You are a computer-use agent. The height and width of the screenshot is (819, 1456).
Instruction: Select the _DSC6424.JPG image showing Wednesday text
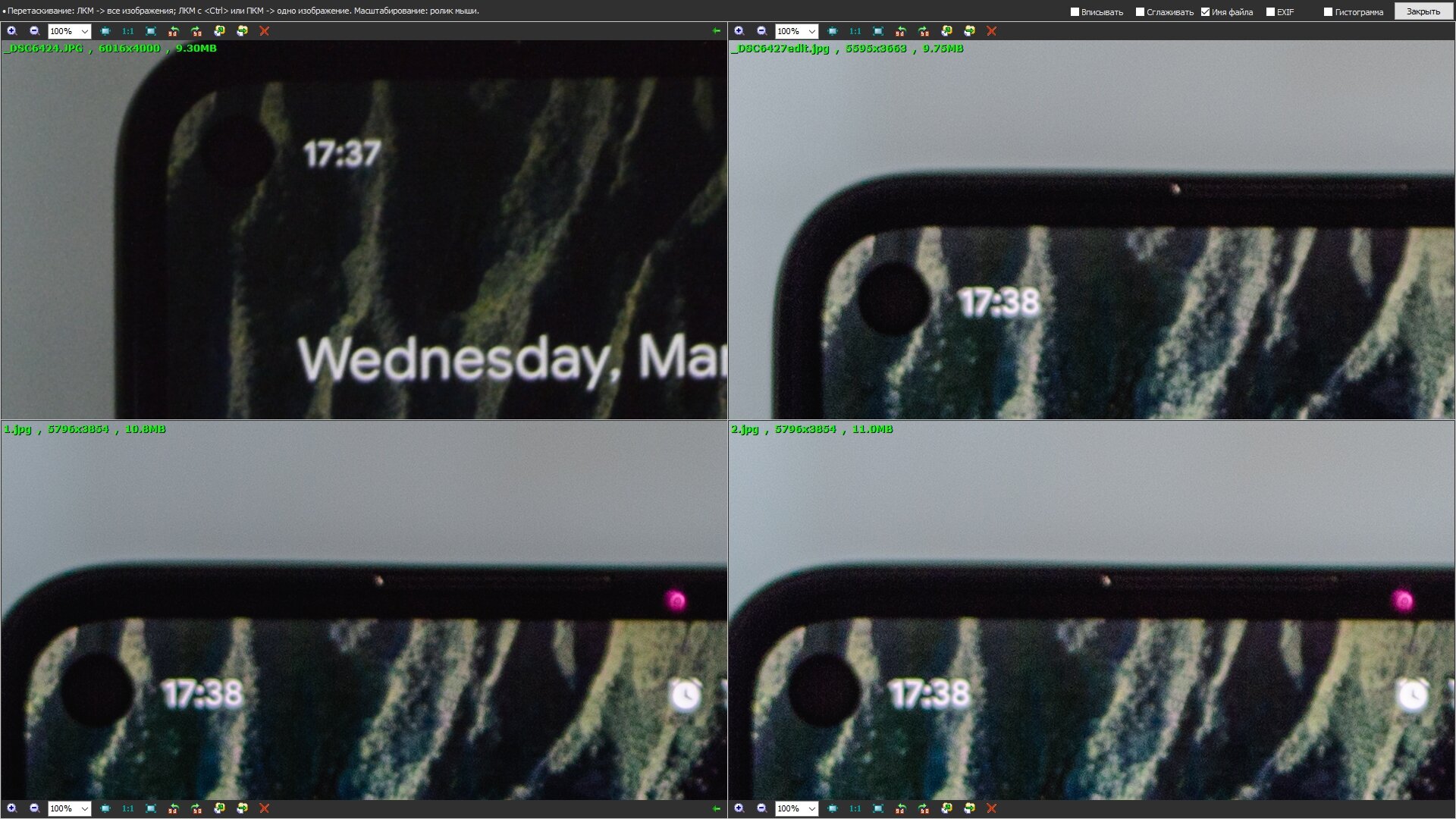tap(364, 230)
